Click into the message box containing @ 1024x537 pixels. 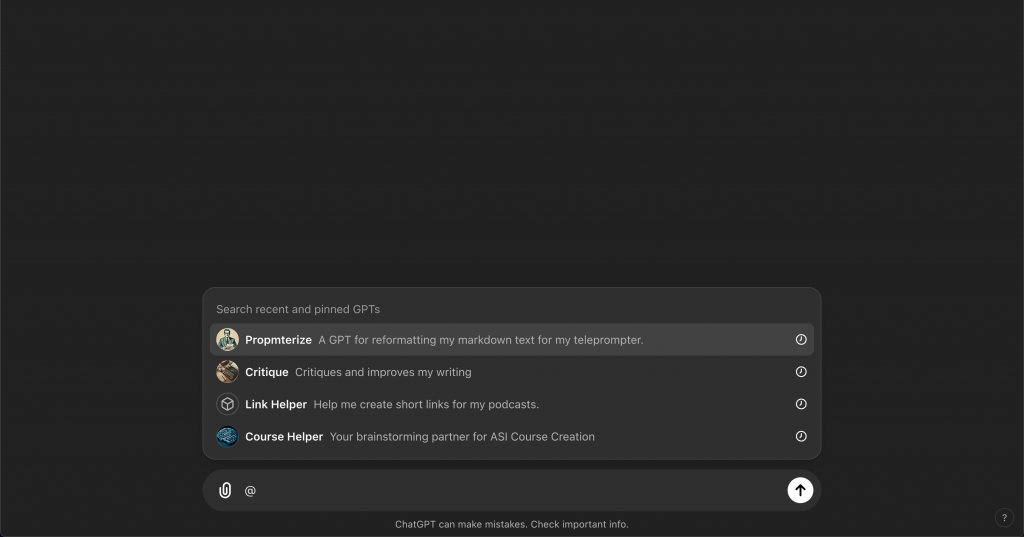500,490
